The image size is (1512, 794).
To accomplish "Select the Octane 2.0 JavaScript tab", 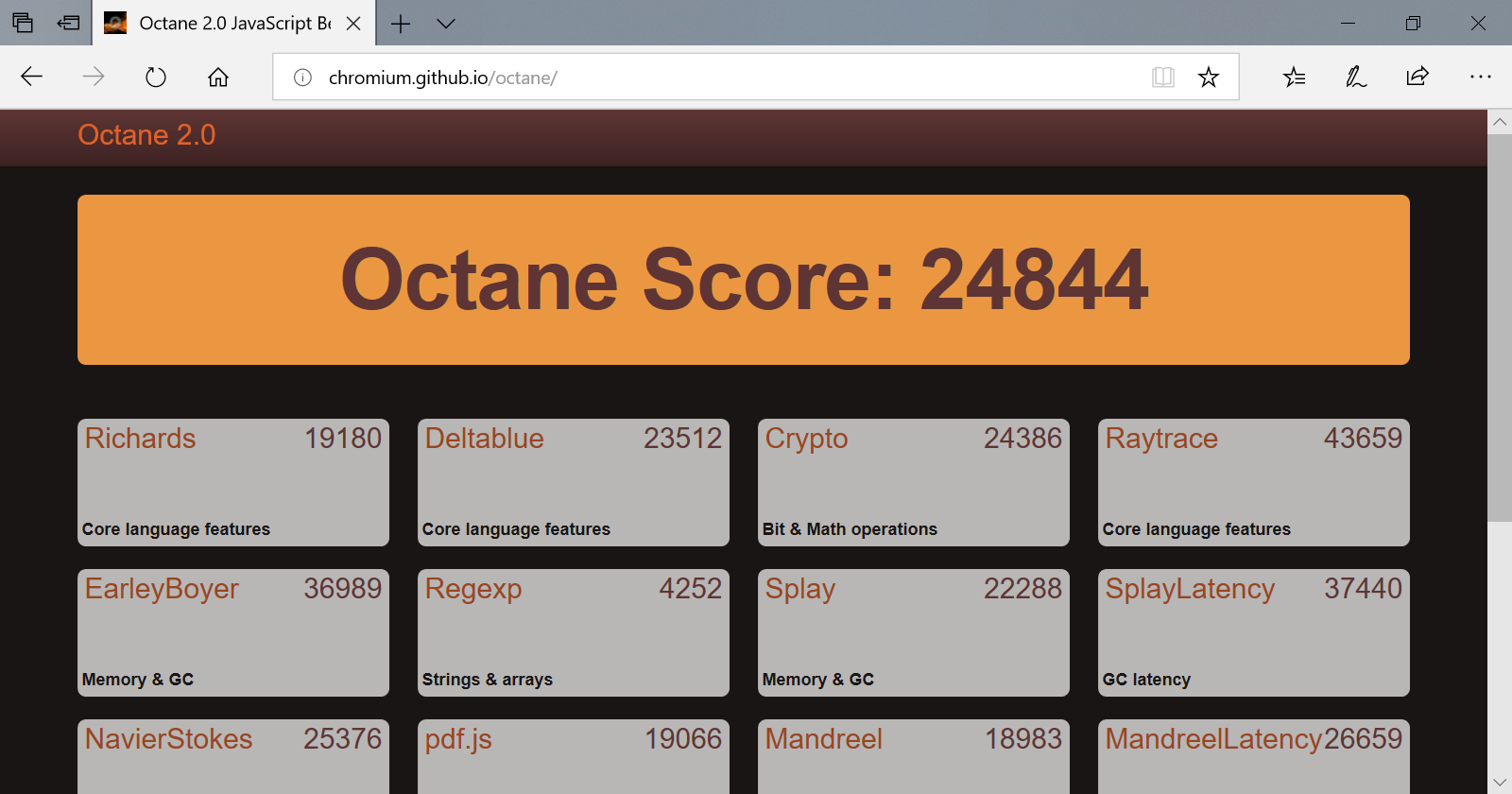I will [233, 23].
